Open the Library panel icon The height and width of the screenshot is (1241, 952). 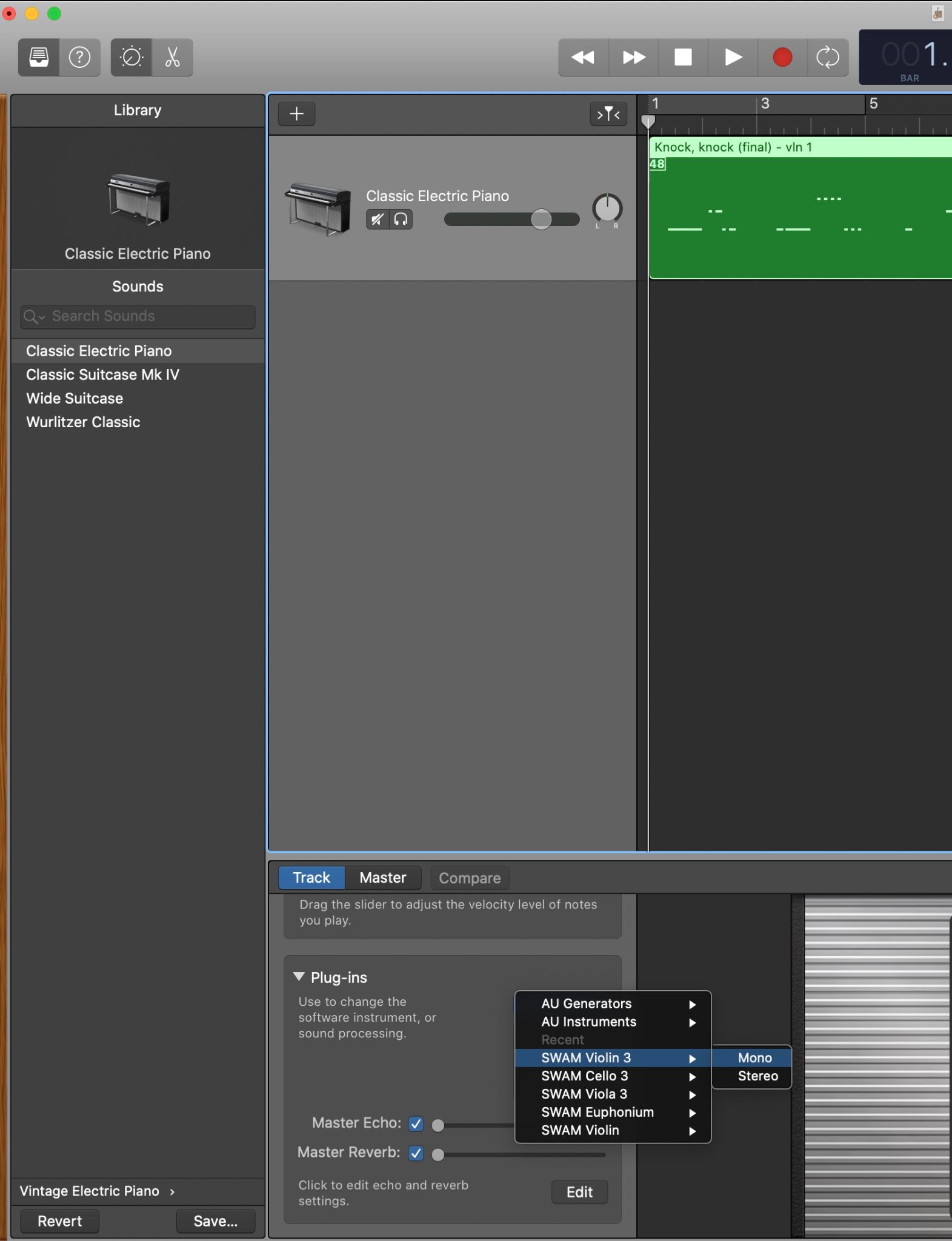39,58
